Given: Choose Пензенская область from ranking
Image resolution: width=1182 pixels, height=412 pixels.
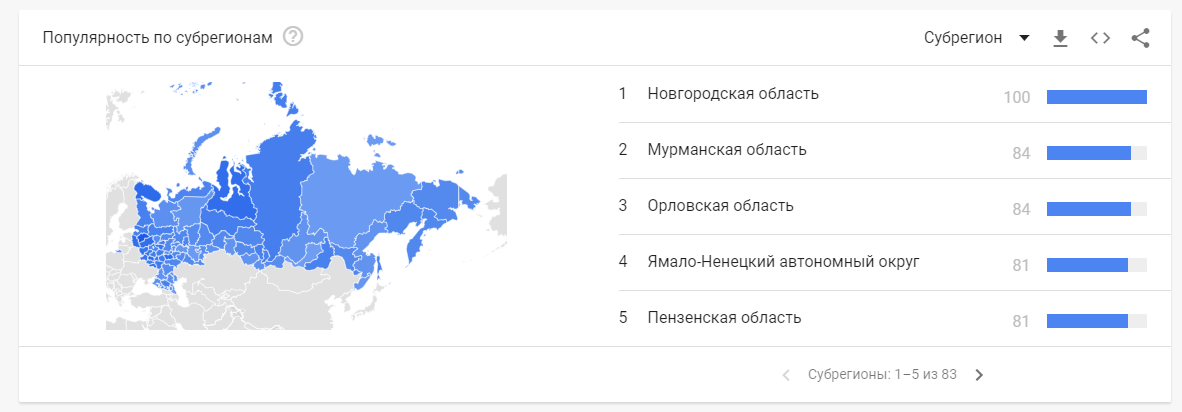Looking at the screenshot, I should (883, 318).
